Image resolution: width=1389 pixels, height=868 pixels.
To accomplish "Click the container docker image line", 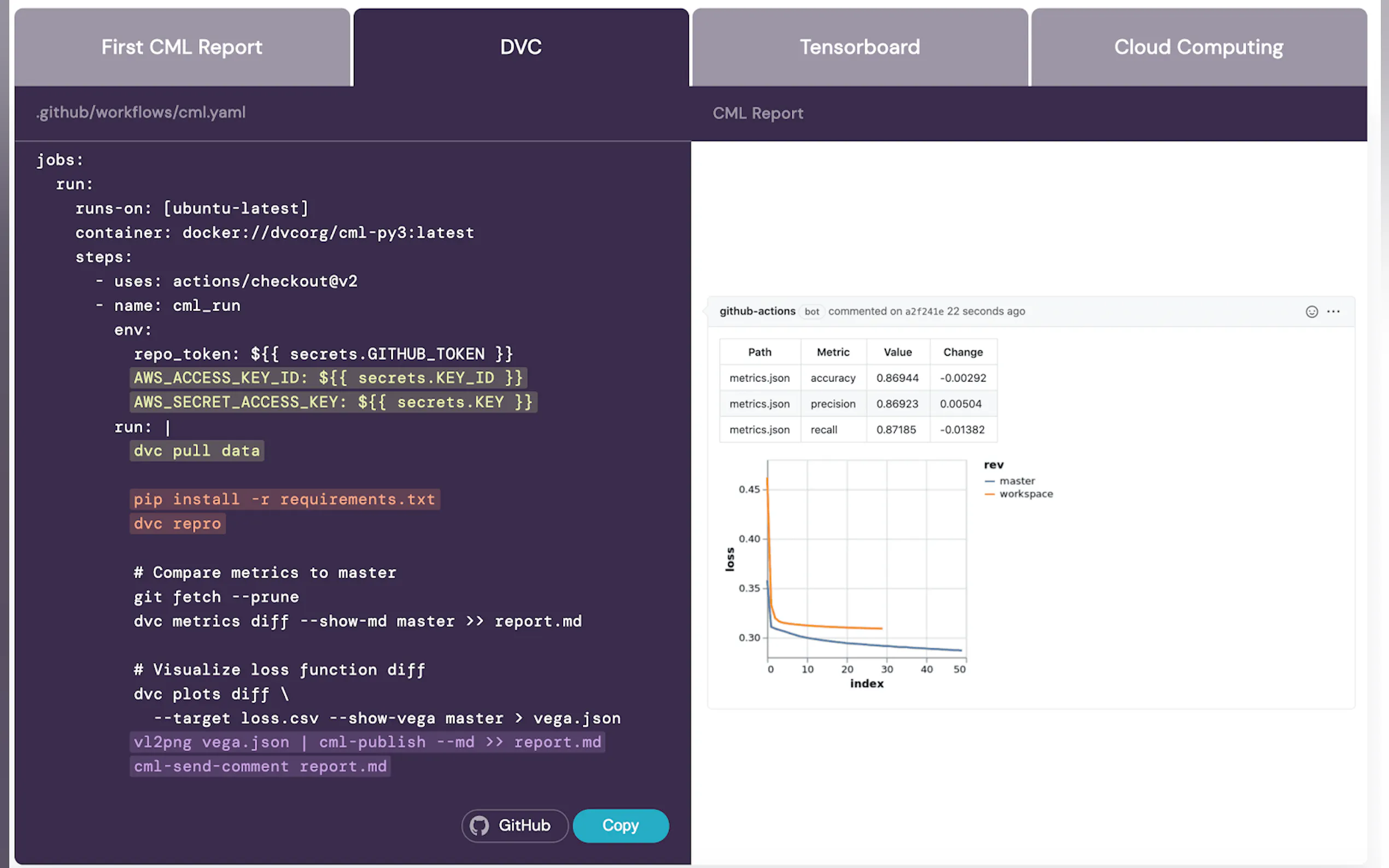I will pyautogui.click(x=275, y=232).
